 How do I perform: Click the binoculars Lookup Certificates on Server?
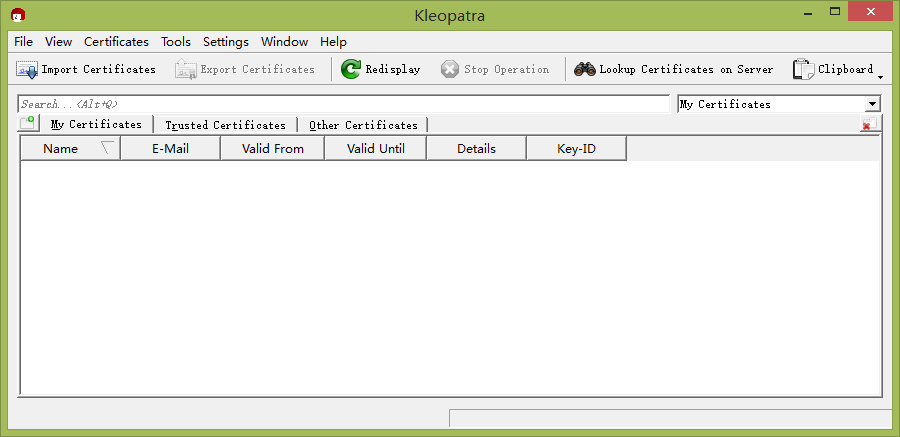[673, 69]
